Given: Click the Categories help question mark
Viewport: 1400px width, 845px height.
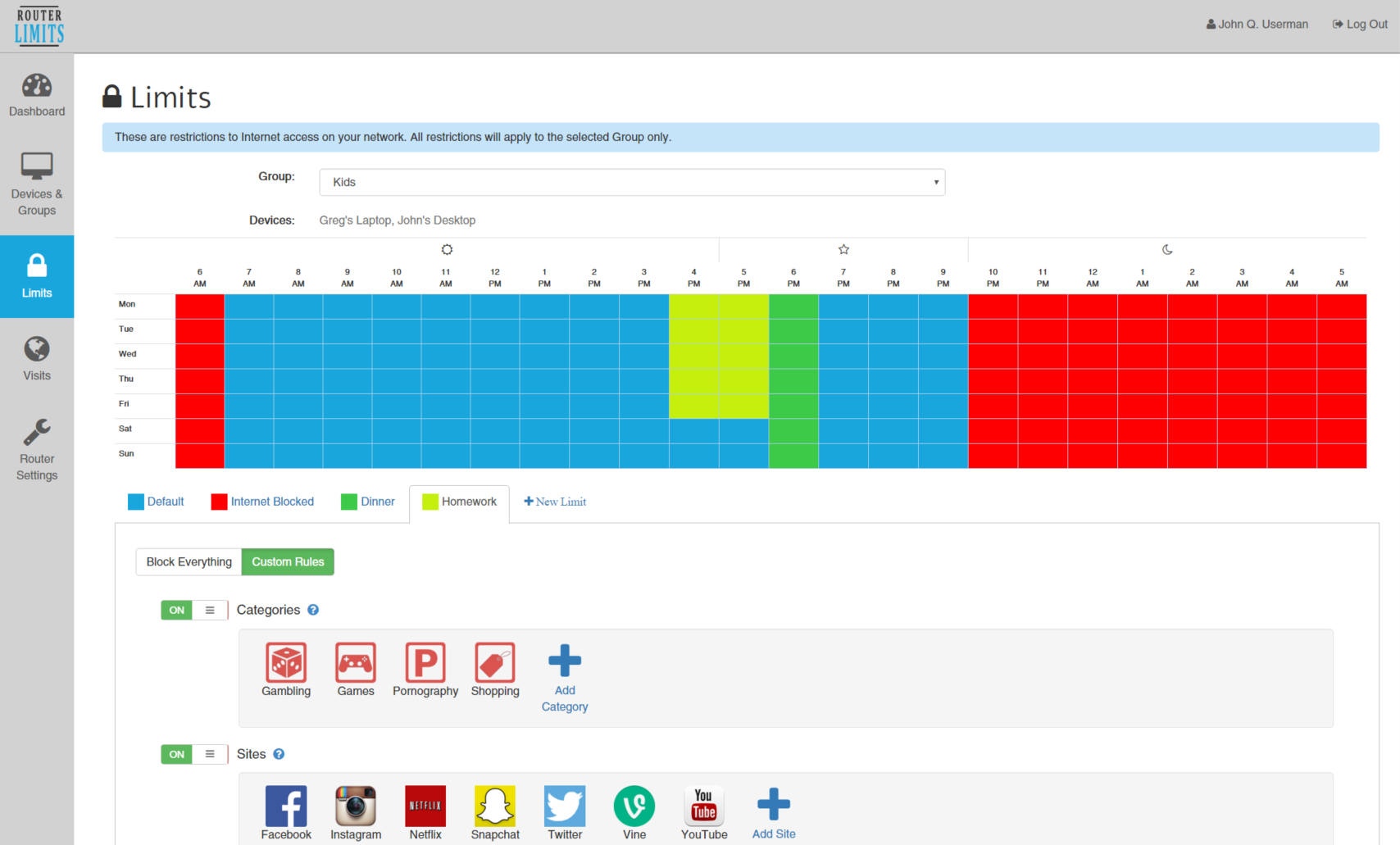Looking at the screenshot, I should tap(313, 610).
